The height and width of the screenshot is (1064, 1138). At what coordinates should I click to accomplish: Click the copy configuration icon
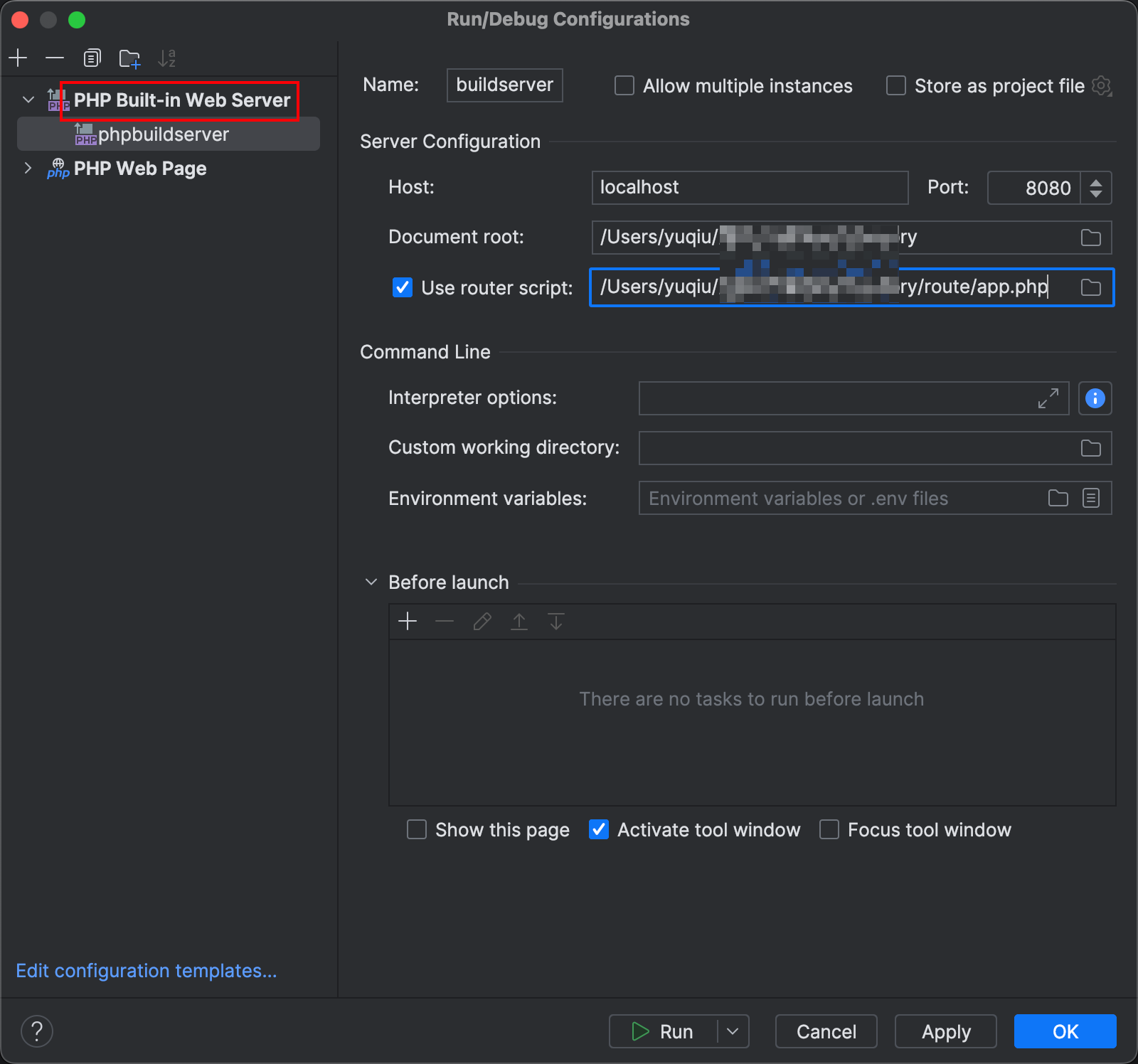pyautogui.click(x=92, y=58)
